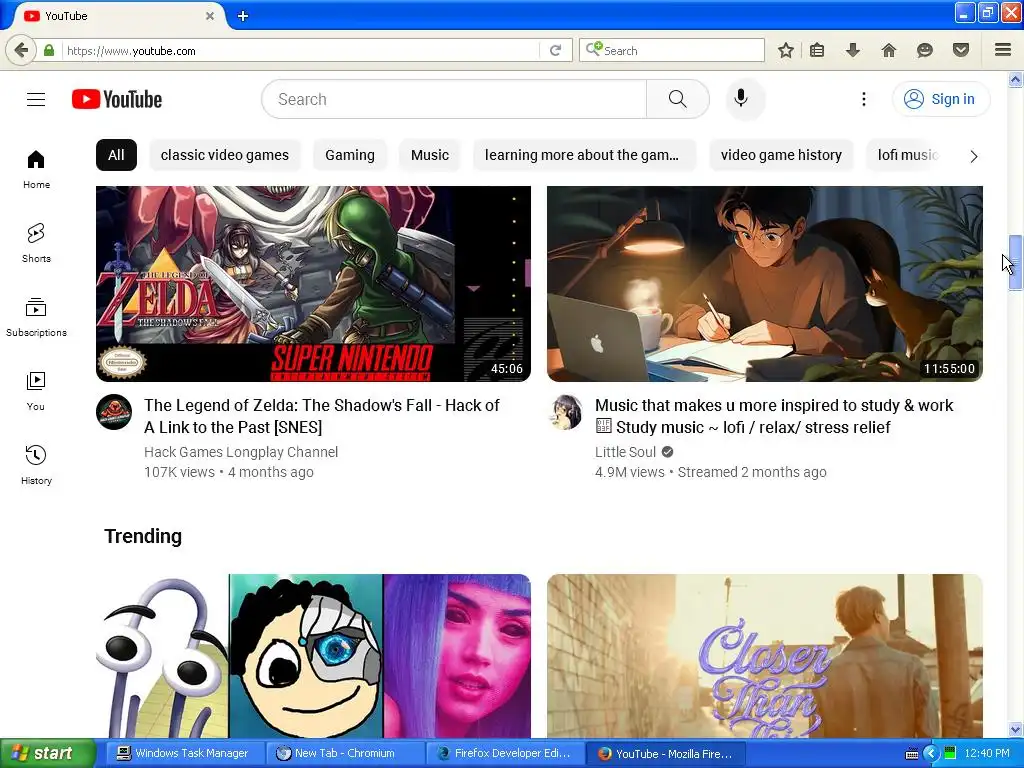Open the Clippy trending video thumbnail
This screenshot has width=1024, height=768.
pyautogui.click(x=313, y=656)
